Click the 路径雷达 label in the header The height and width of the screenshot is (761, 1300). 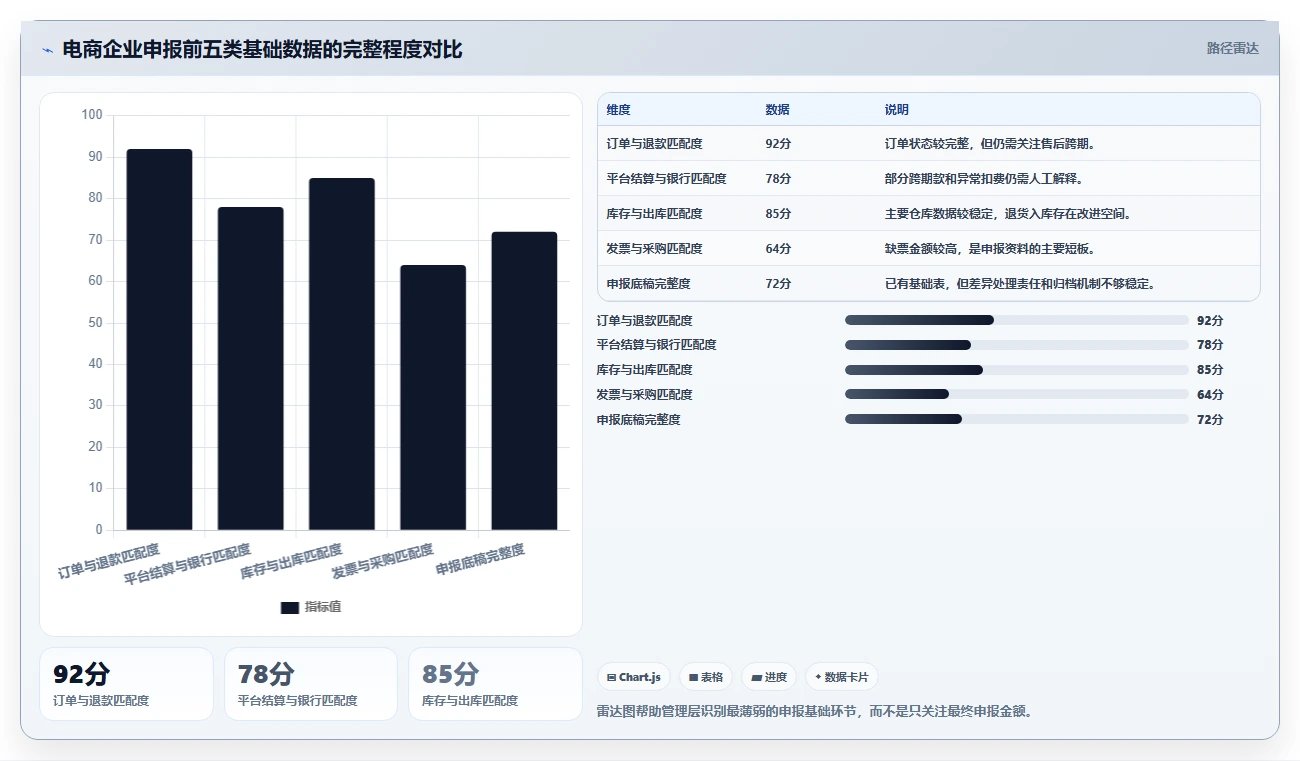pyautogui.click(x=1232, y=48)
